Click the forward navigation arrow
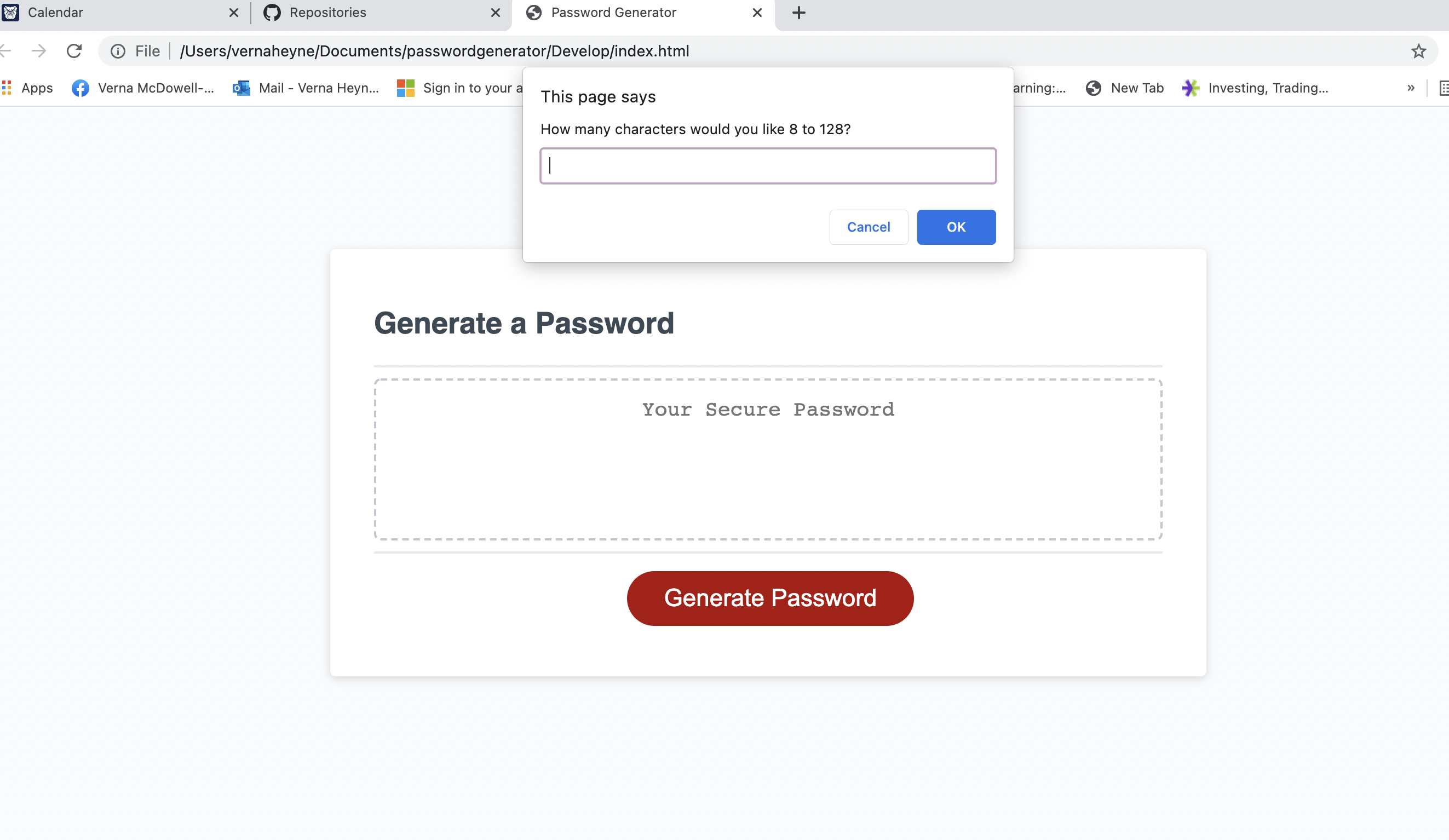Viewport: 1449px width, 840px height. click(39, 50)
